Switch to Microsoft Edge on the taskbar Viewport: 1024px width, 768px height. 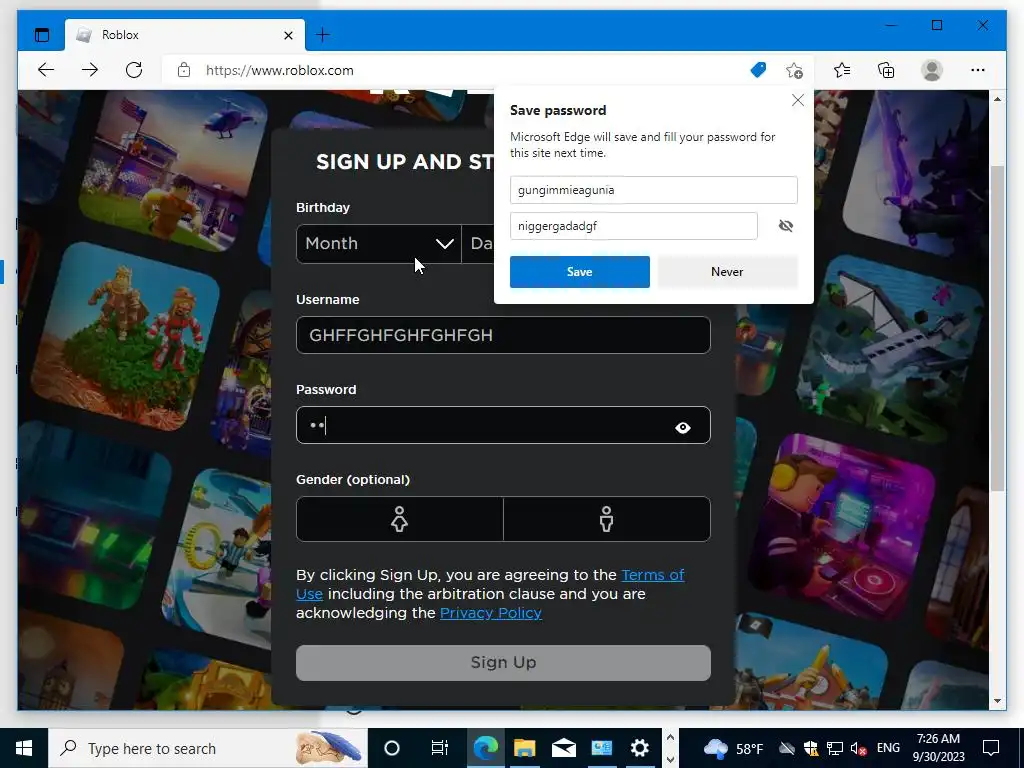(x=485, y=748)
